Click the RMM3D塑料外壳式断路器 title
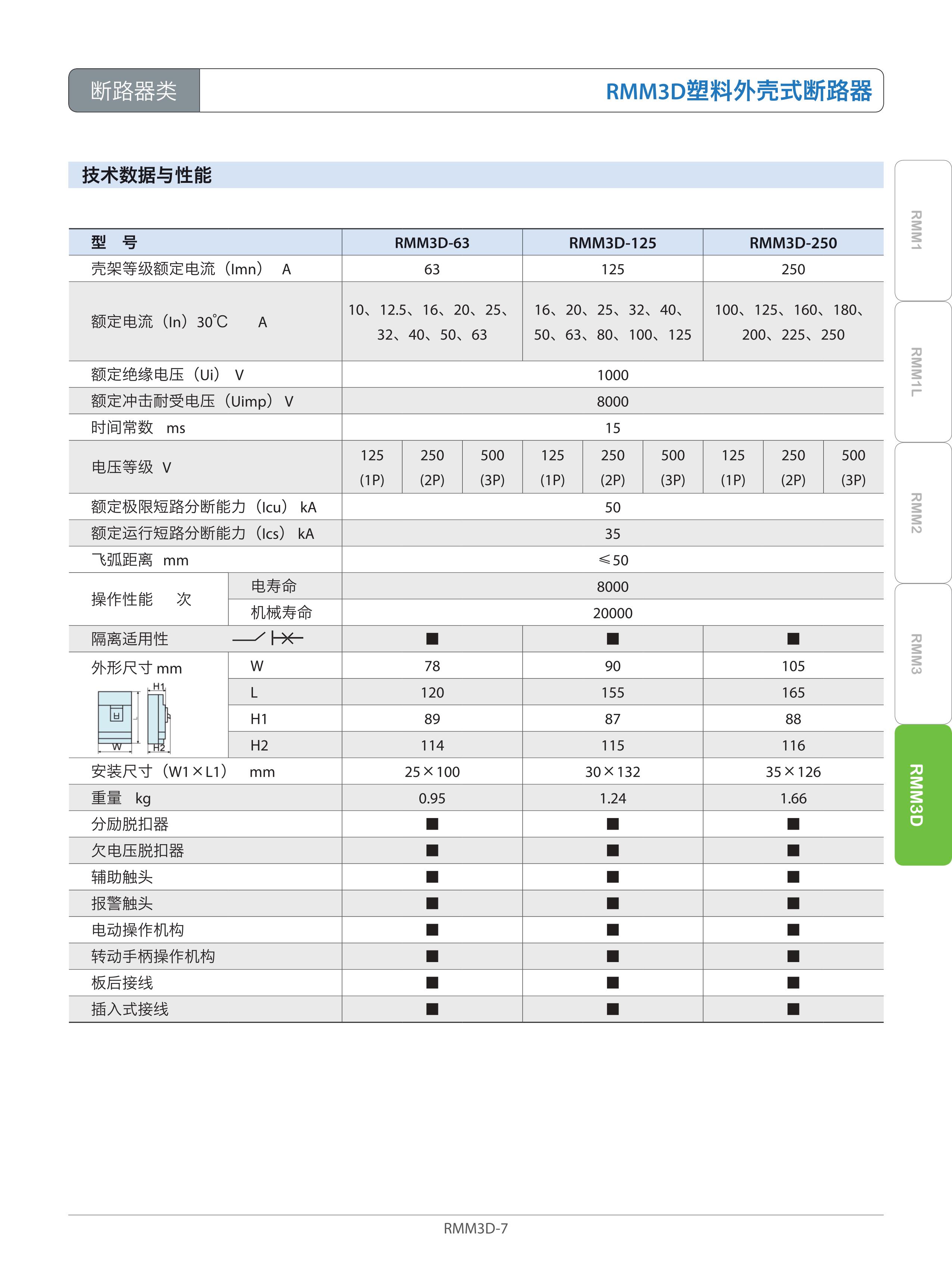The height and width of the screenshot is (1283, 952). (739, 91)
